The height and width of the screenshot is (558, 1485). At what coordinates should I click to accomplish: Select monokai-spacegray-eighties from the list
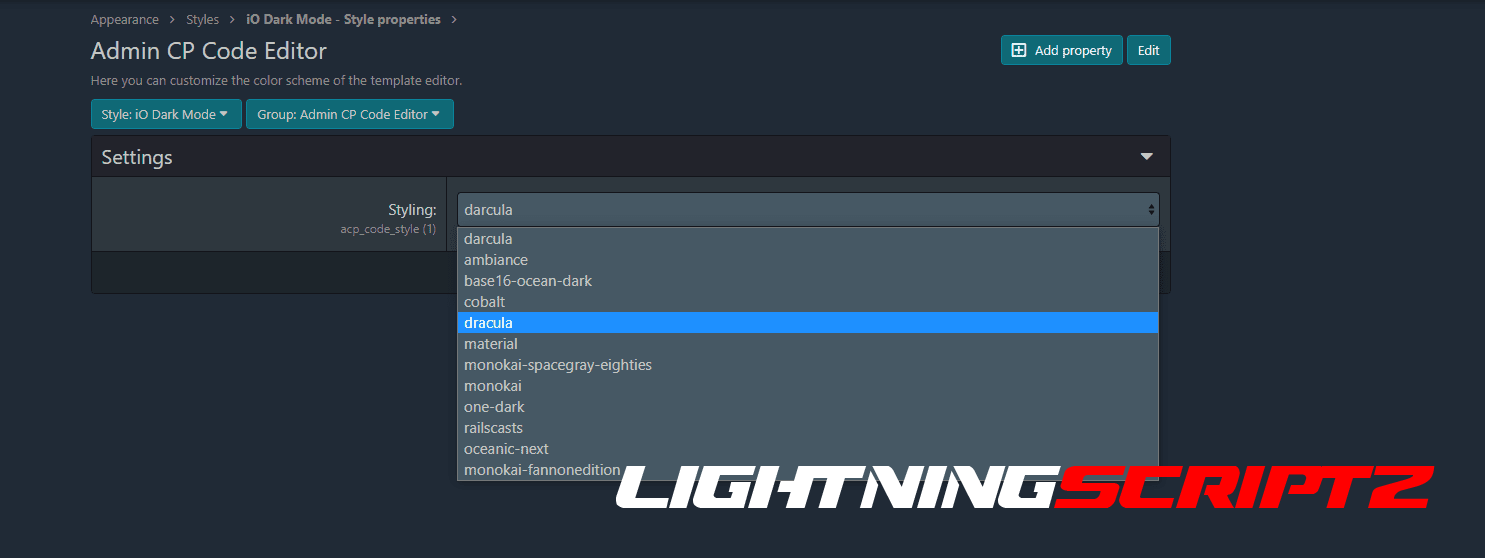coord(558,365)
